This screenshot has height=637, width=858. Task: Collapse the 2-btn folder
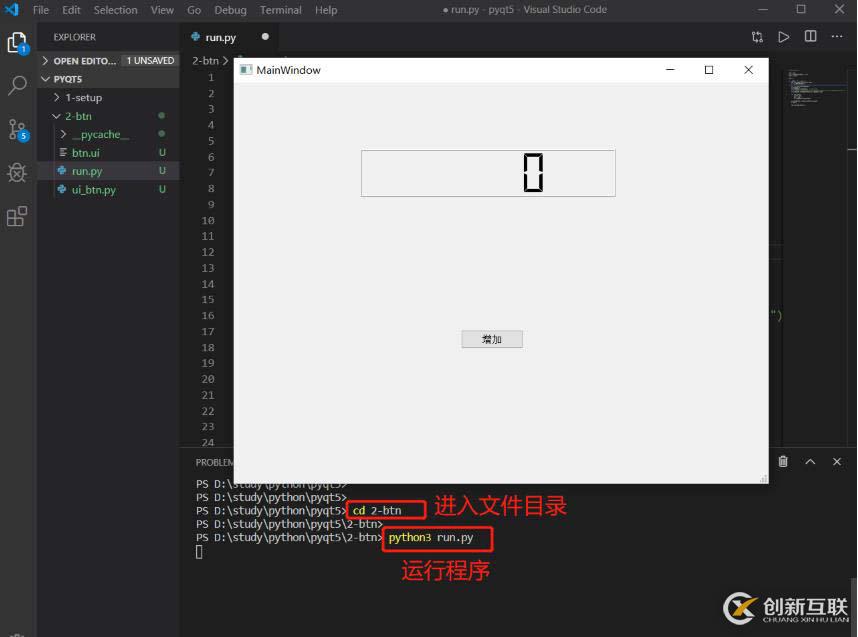pos(108,116)
